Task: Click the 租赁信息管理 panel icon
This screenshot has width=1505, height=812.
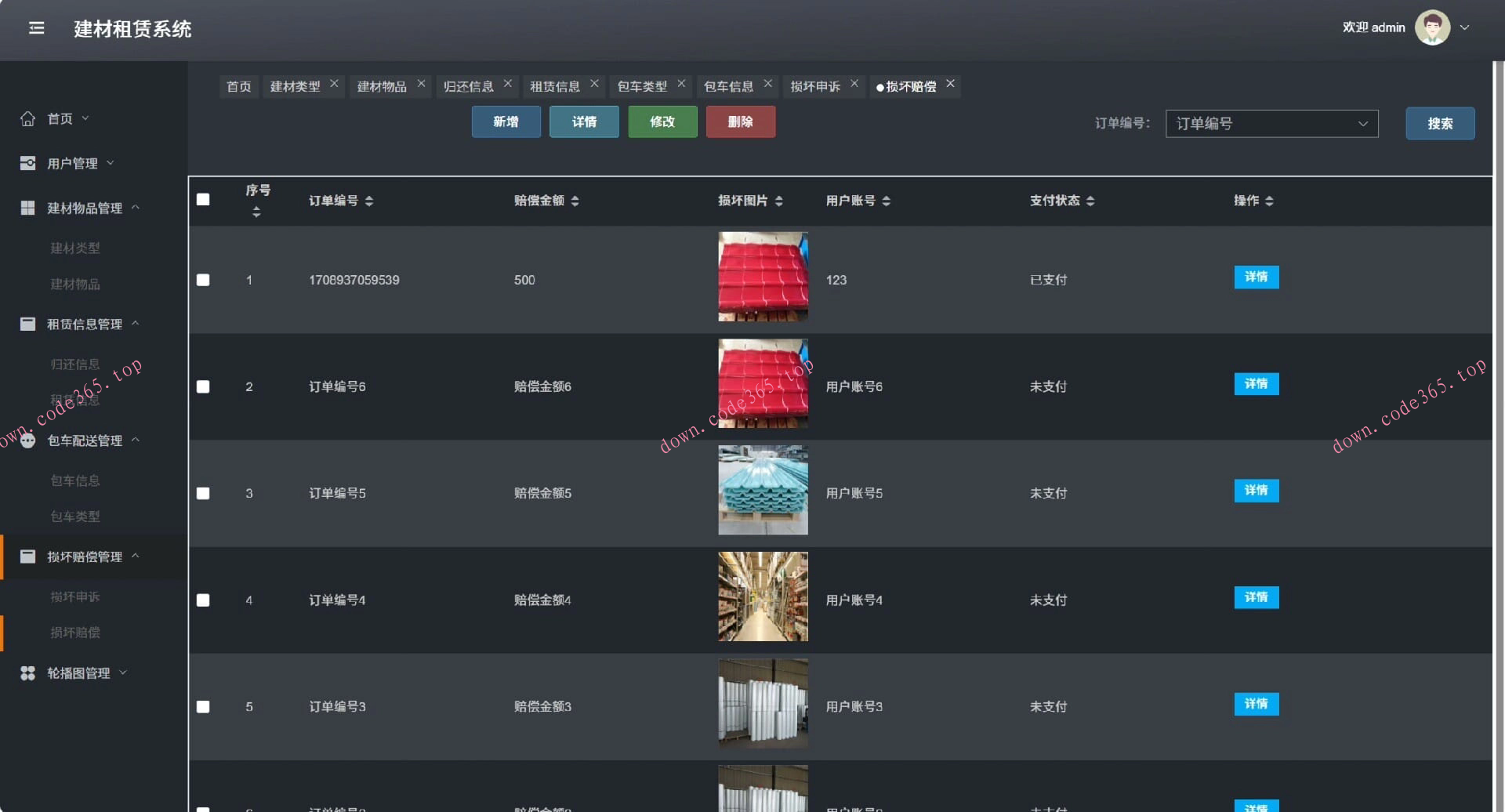Action: (x=28, y=324)
